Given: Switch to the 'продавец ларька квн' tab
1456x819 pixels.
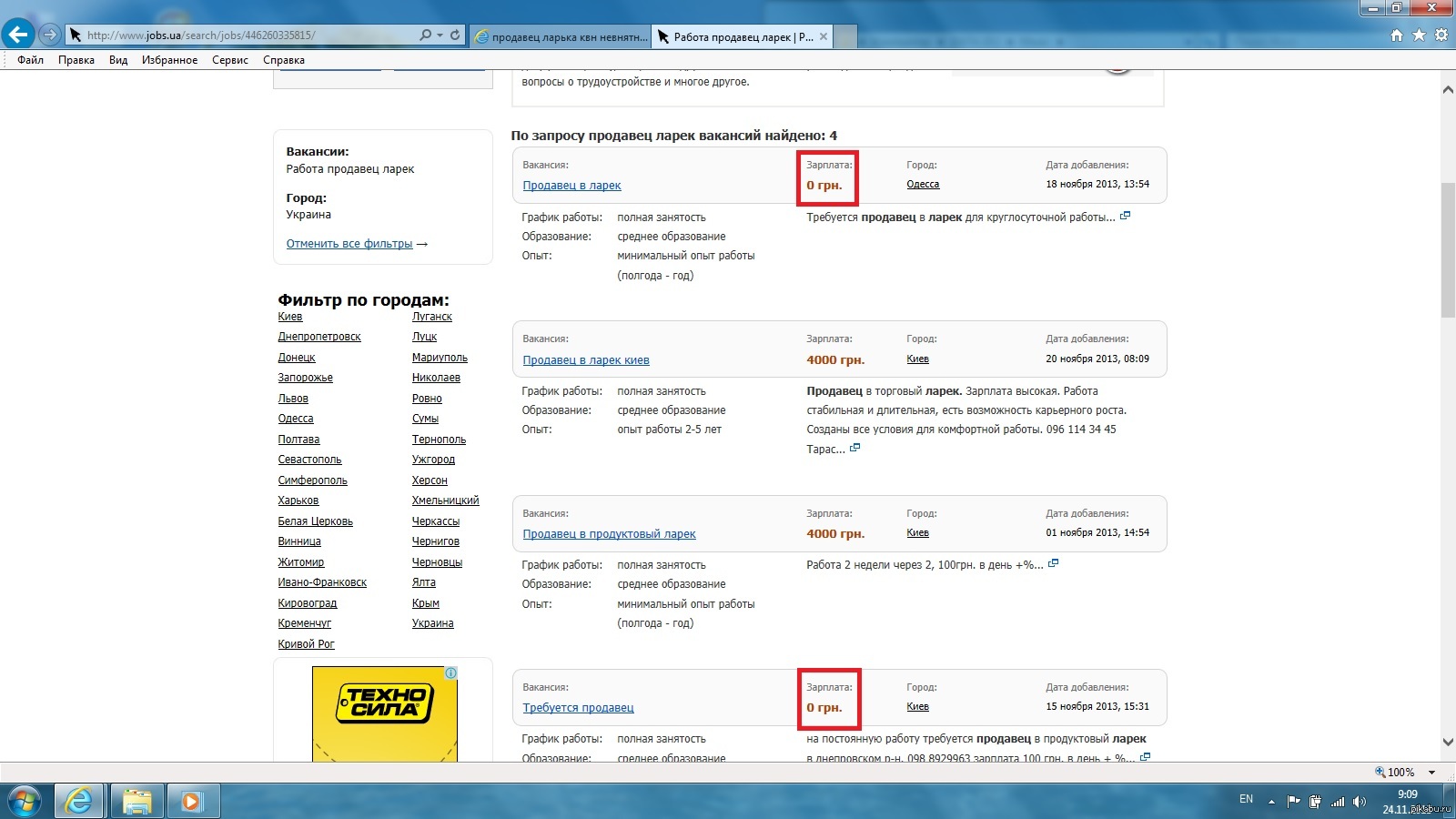Looking at the screenshot, I should point(561,37).
